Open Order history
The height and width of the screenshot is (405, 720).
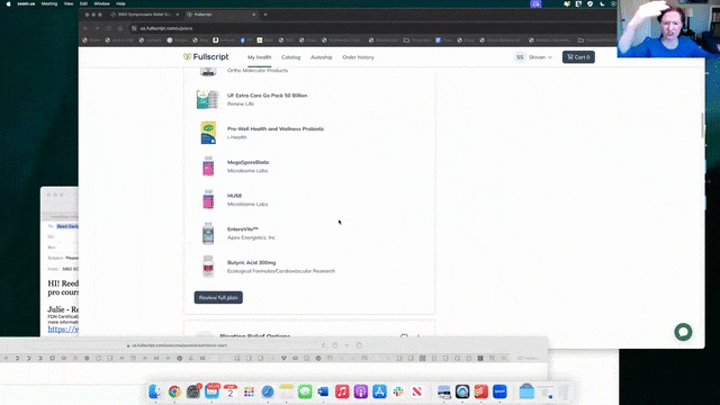click(358, 57)
